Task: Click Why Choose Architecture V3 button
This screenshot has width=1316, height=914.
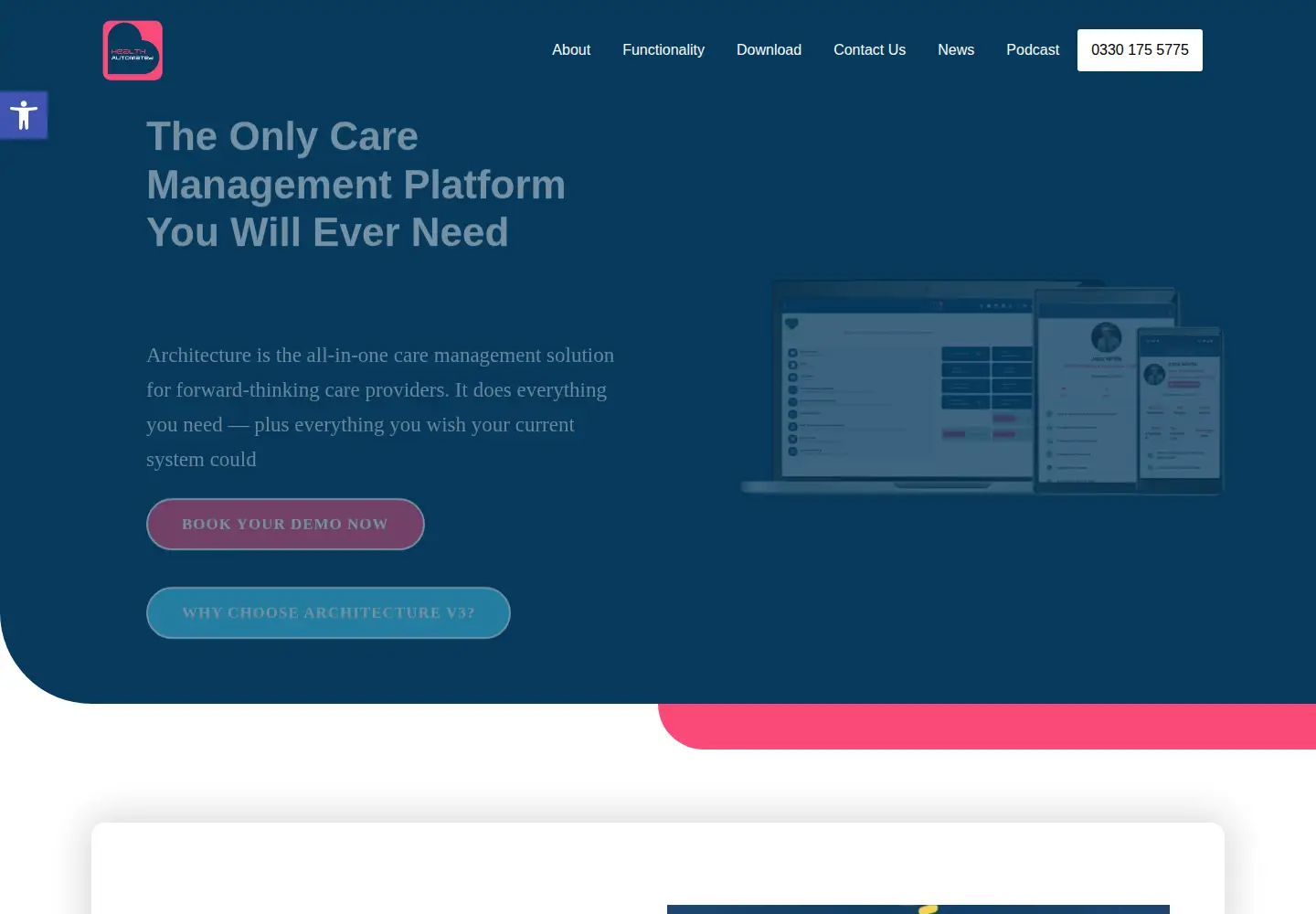Action: (x=328, y=612)
